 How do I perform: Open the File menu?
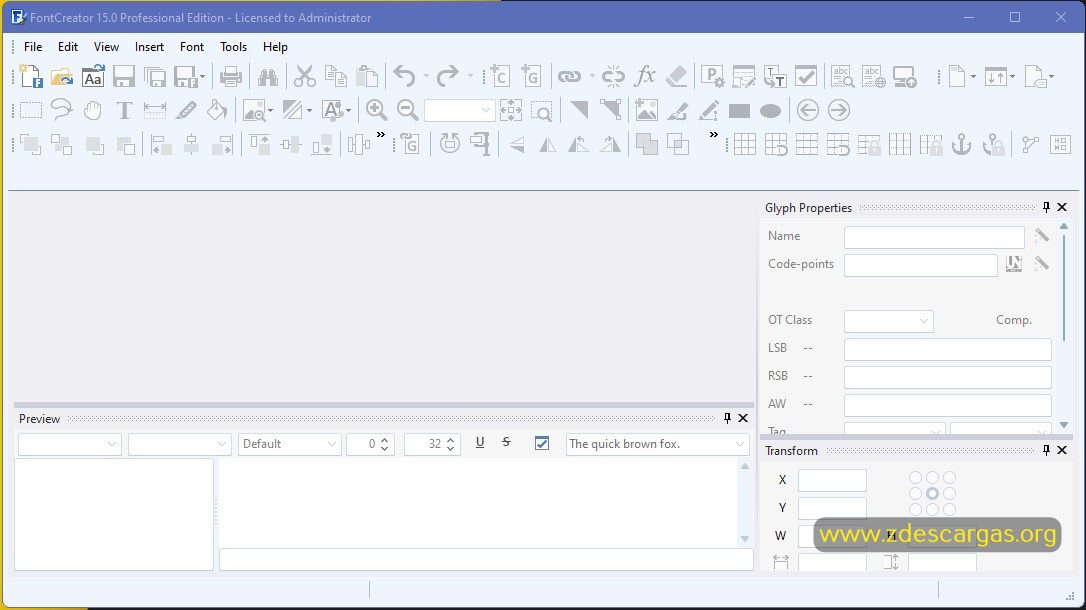coord(33,47)
